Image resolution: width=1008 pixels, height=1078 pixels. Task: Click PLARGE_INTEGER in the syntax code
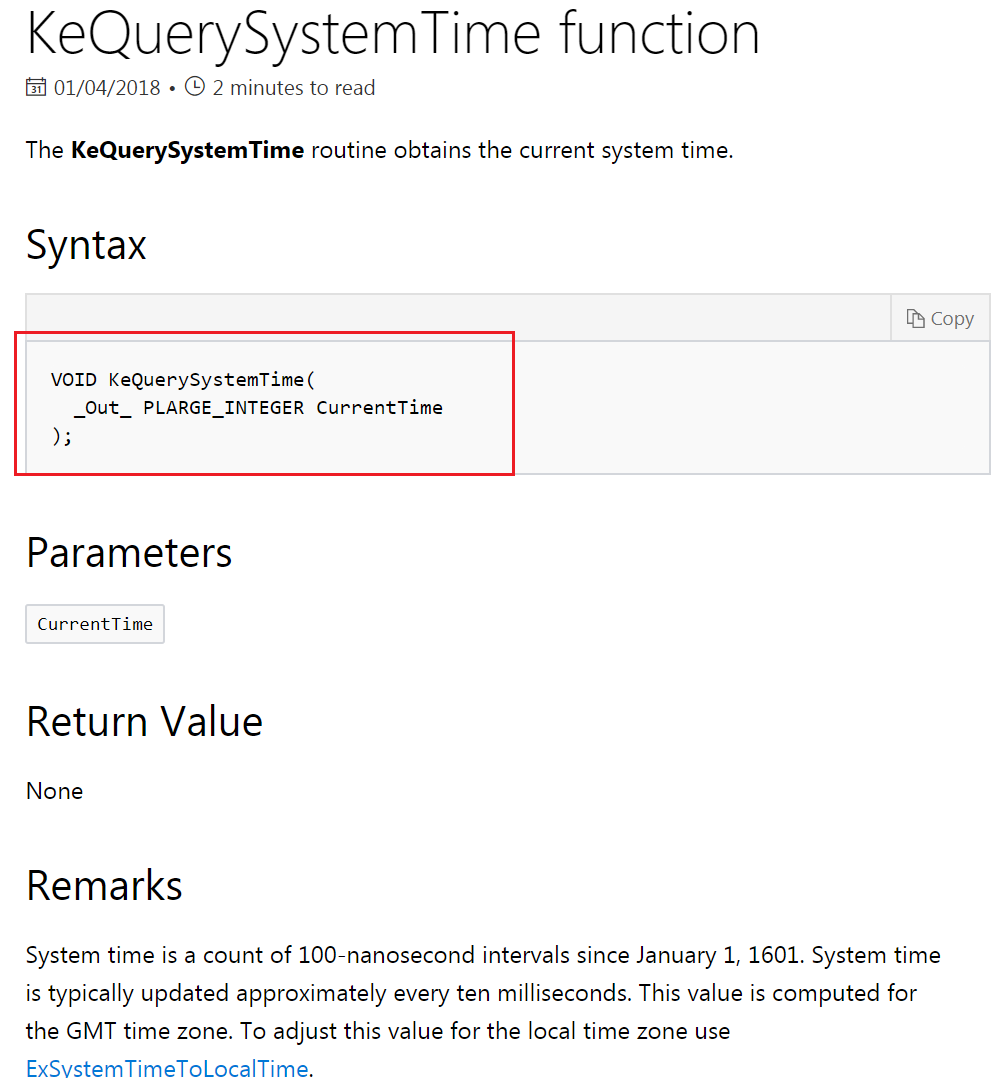click(x=224, y=408)
